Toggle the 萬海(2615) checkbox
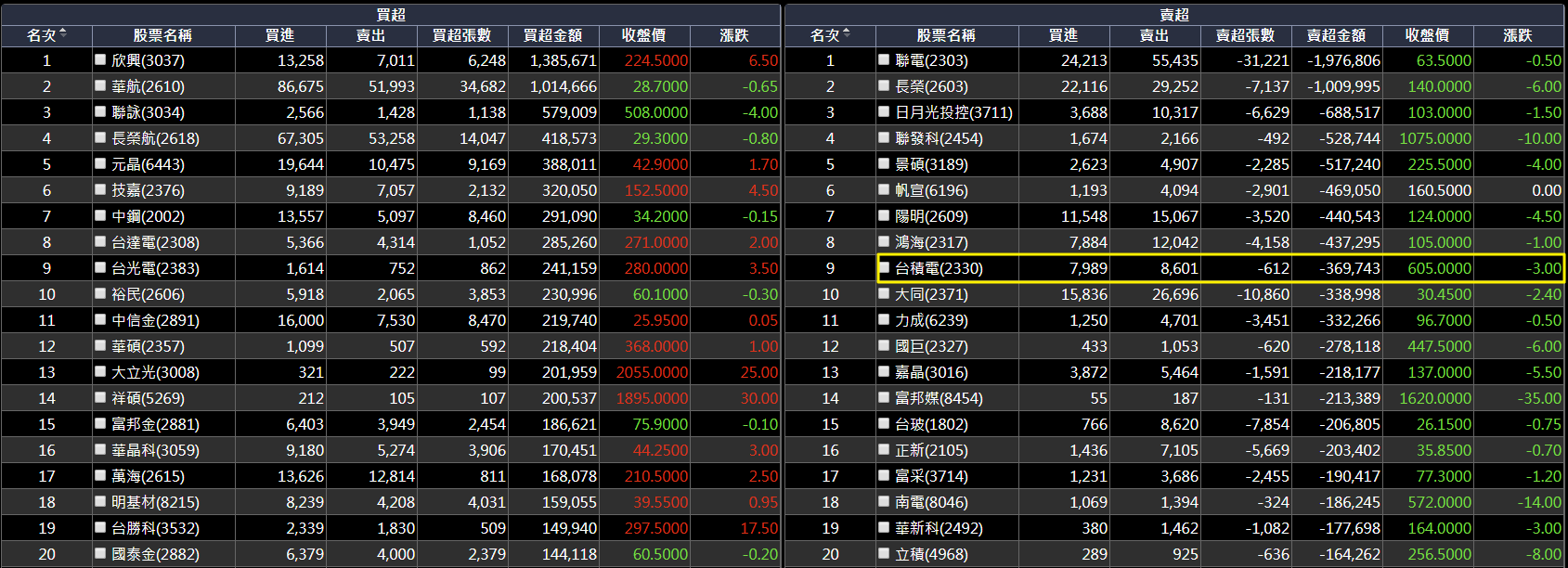1568x568 pixels. [x=100, y=475]
